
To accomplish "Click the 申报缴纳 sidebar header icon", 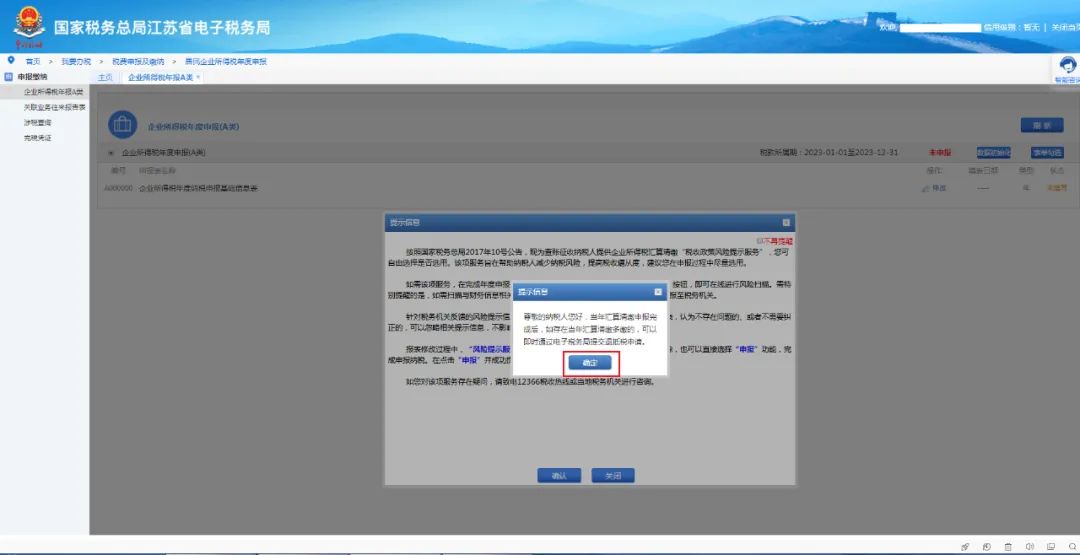I will (9, 76).
